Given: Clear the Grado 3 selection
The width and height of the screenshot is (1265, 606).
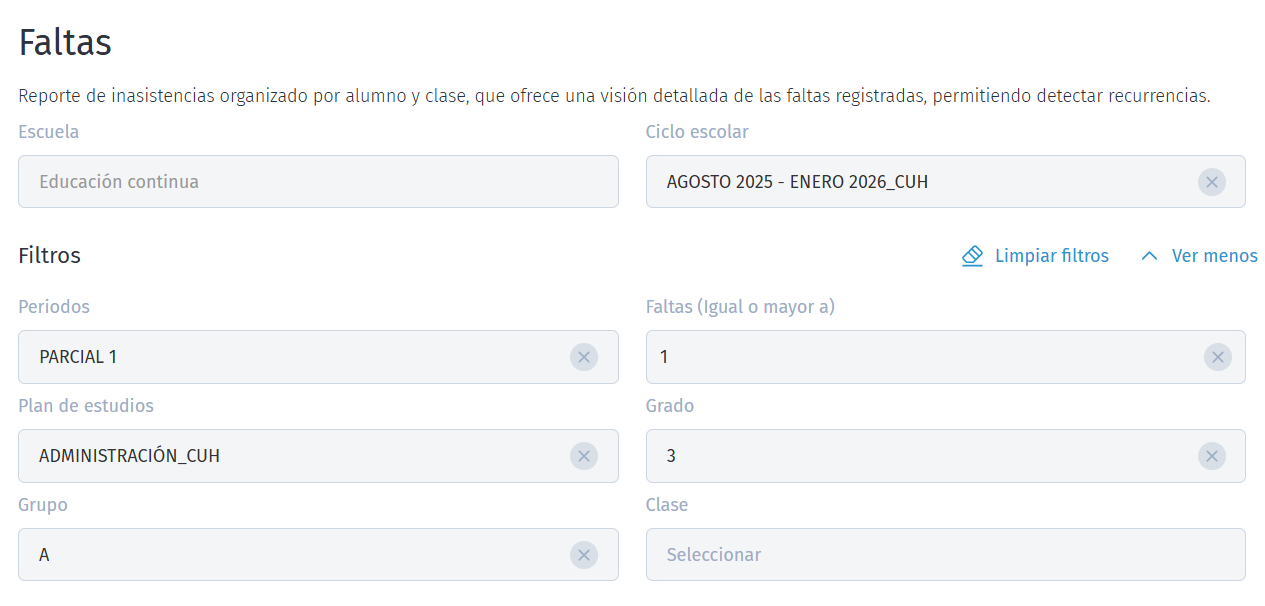Looking at the screenshot, I should coord(1212,456).
